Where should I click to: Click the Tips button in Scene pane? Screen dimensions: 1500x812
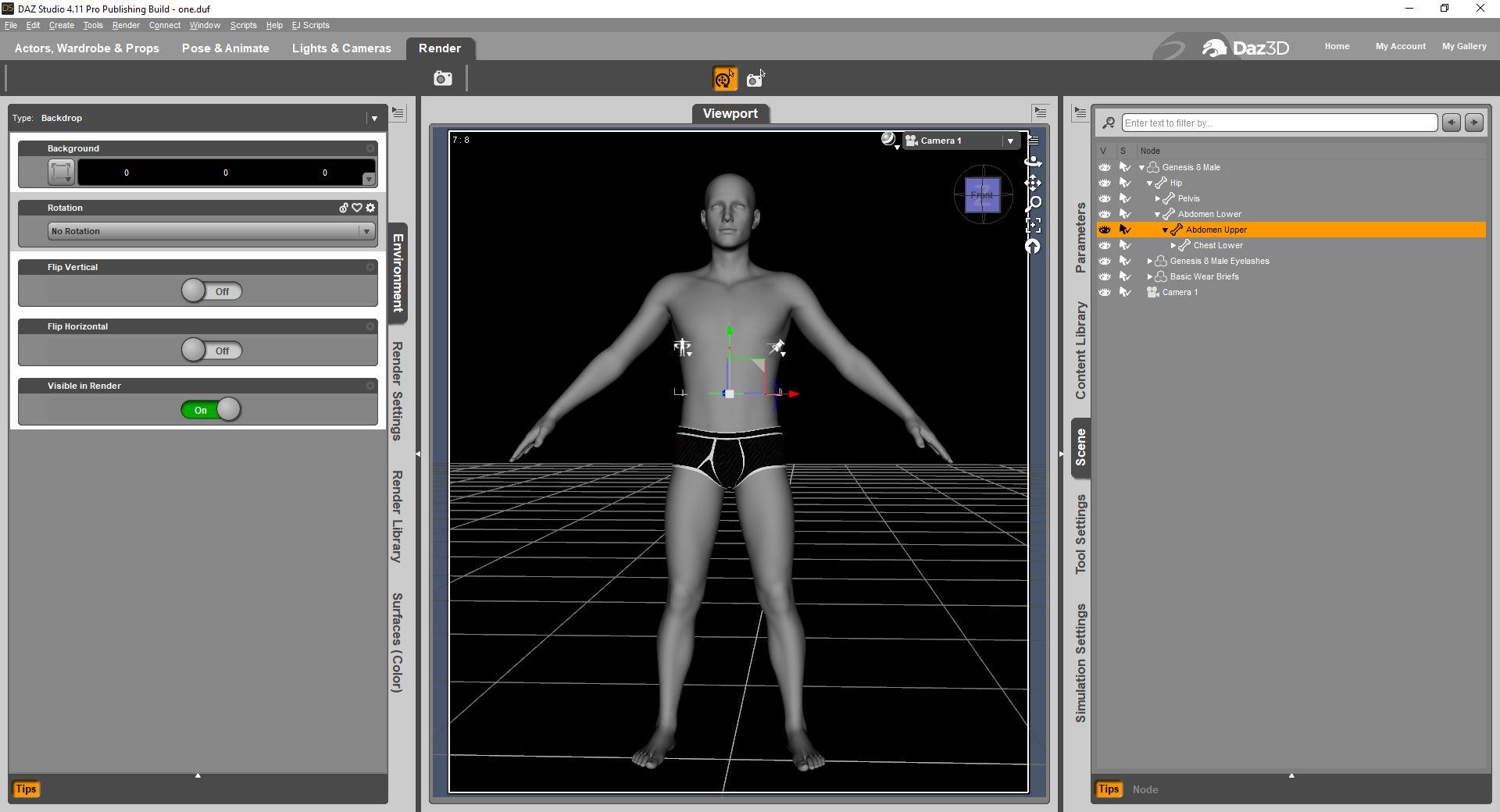point(1109,789)
